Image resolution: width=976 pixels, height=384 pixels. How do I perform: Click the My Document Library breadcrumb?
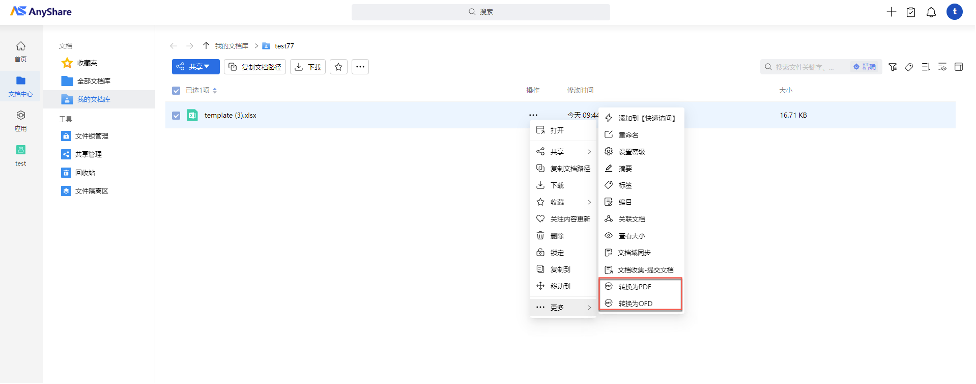coord(232,46)
